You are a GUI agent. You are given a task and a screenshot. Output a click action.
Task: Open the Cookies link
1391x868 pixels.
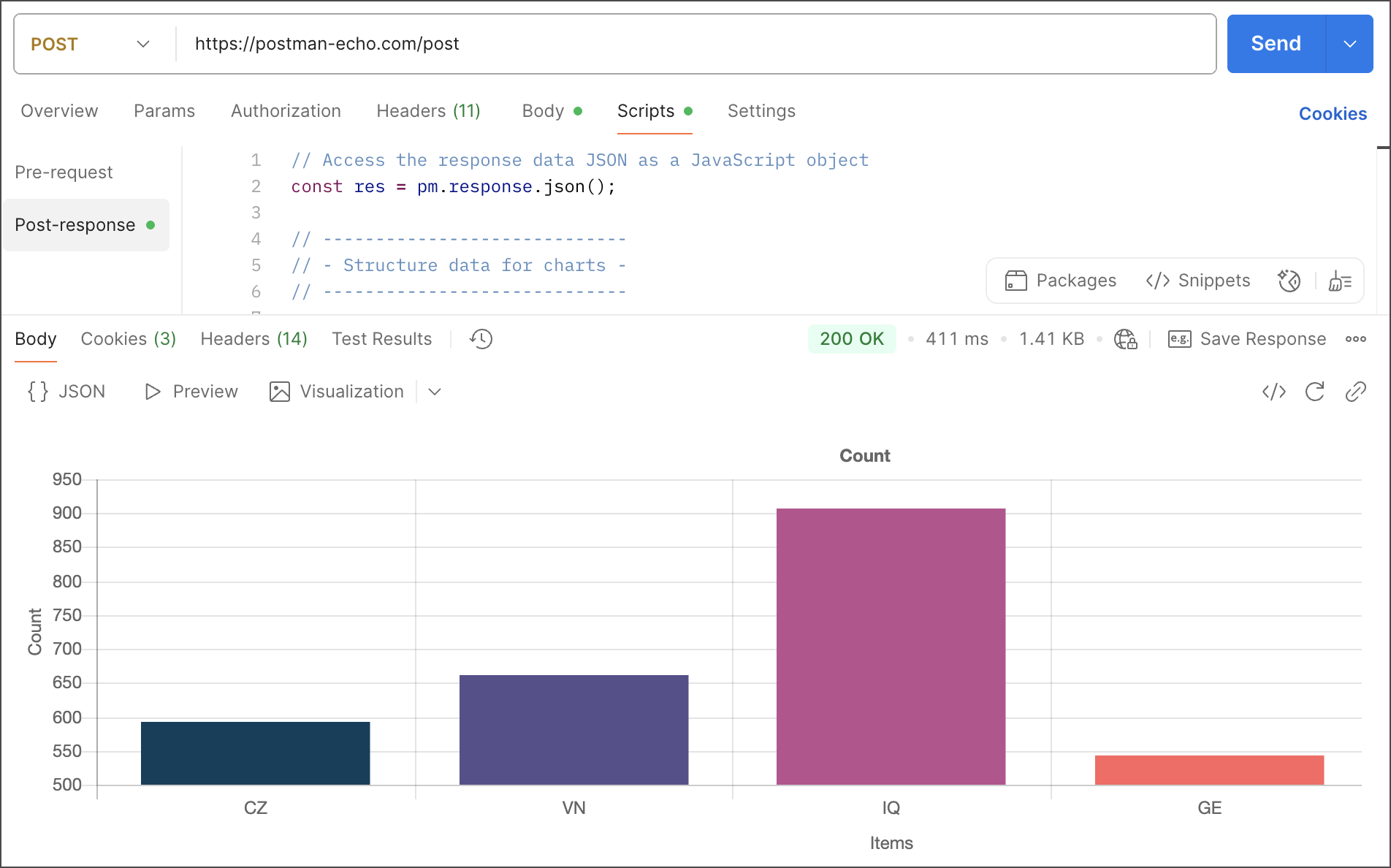tap(1332, 114)
